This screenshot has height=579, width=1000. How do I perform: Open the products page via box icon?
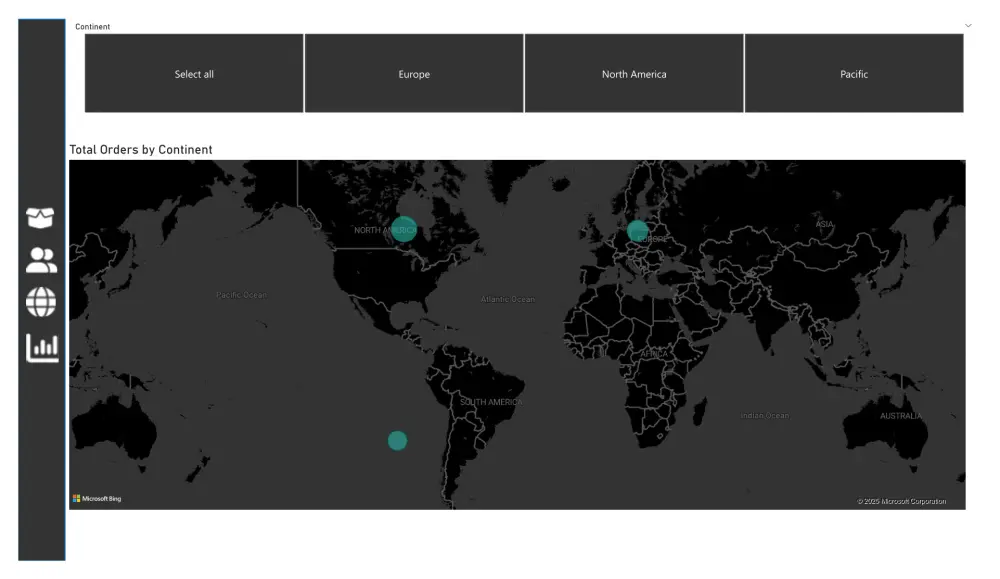tap(41, 215)
